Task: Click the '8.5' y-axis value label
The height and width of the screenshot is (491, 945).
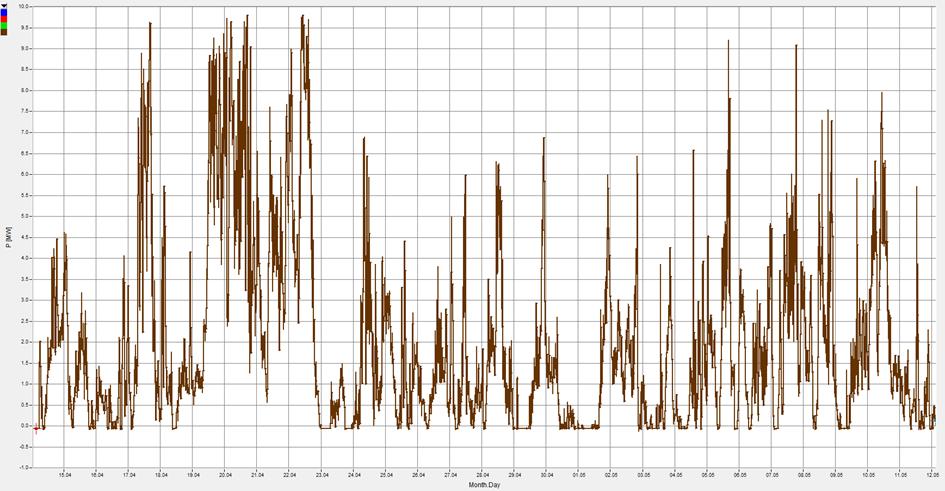Action: point(25,69)
